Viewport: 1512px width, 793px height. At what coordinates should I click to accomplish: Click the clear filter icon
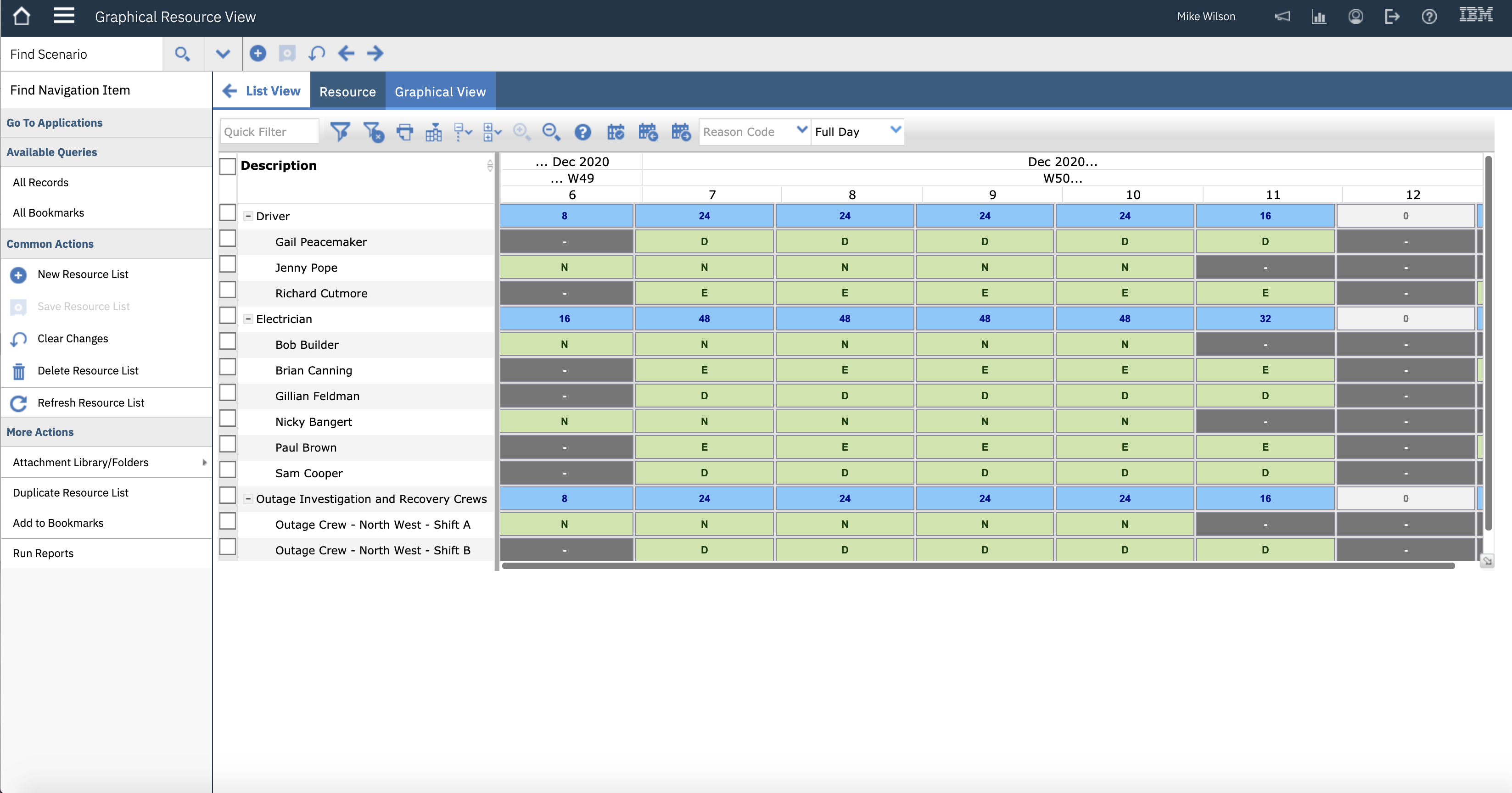[x=373, y=132]
